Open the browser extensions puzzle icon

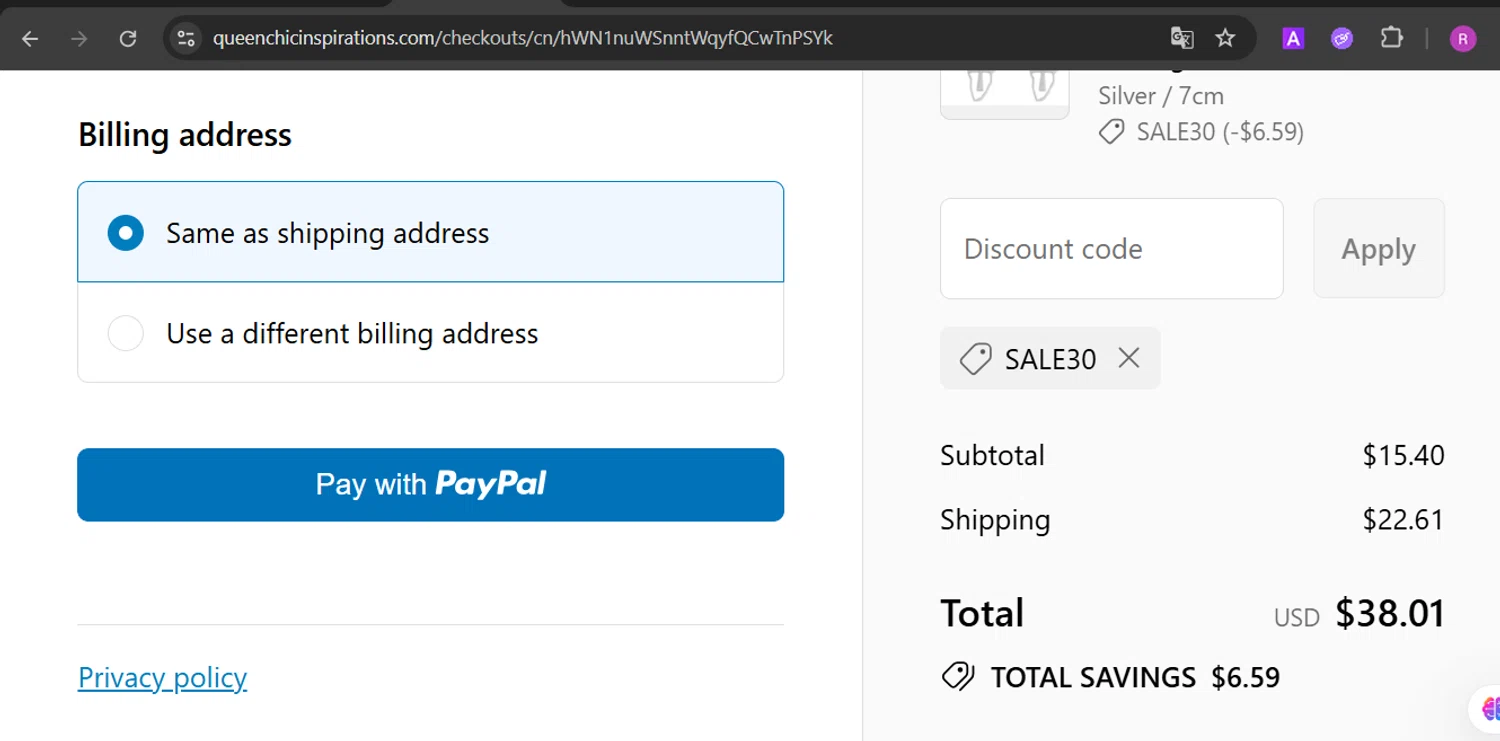point(1391,39)
